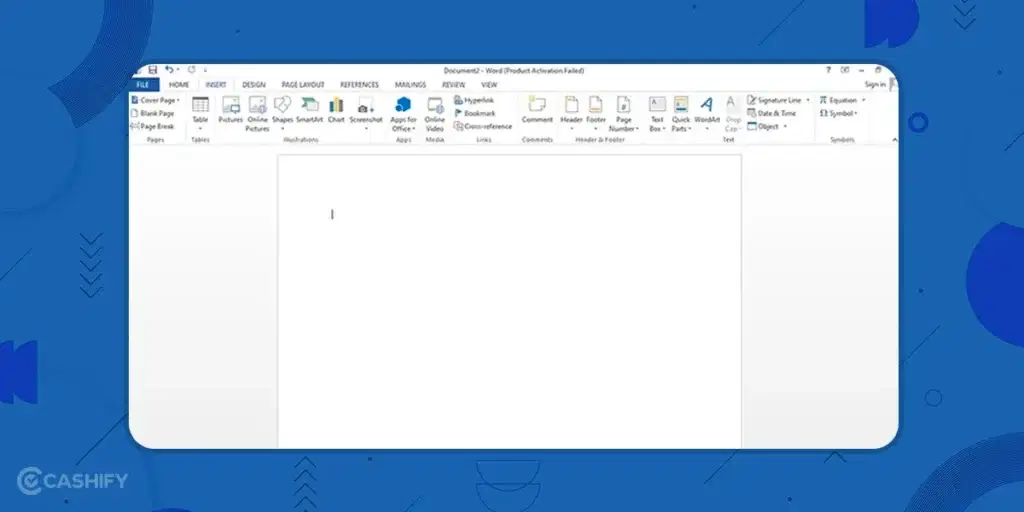Insert an Online Video
The height and width of the screenshot is (512, 1024).
pos(435,114)
